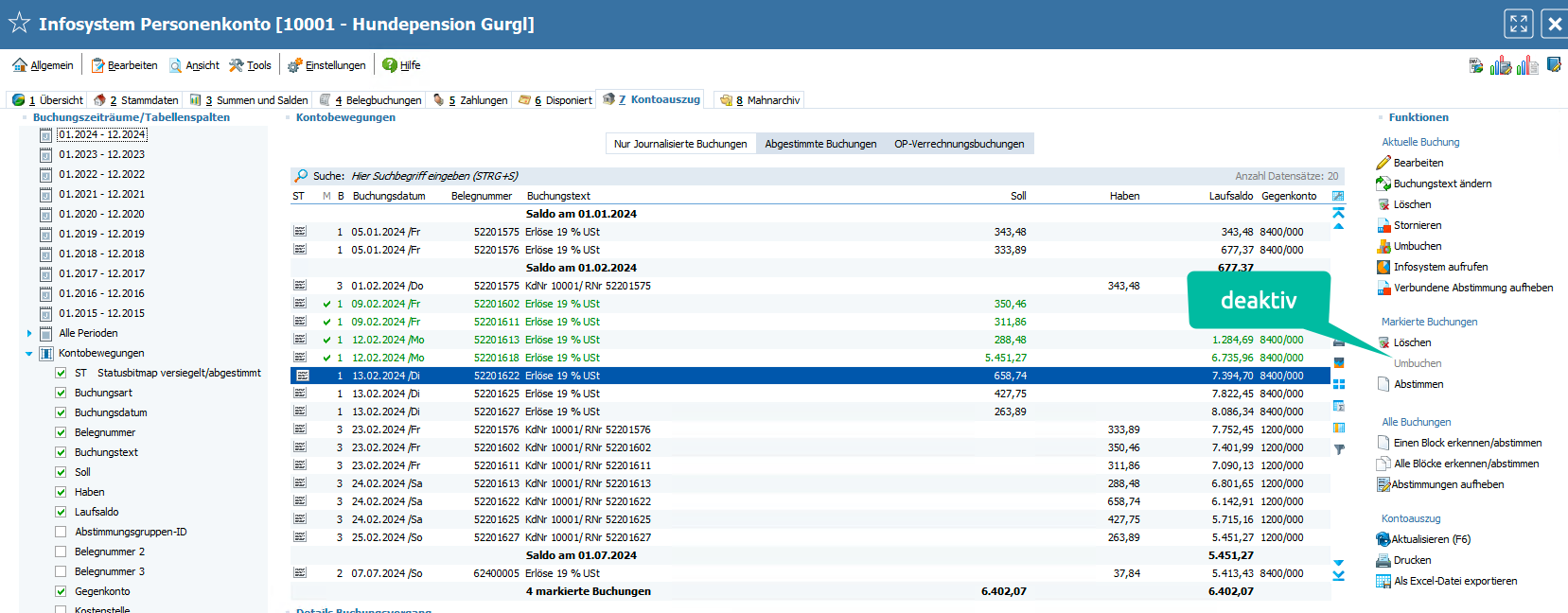The image size is (1568, 613).
Task: Click Alle Blöcke erkennen/abstimmen link
Action: 1466,464
